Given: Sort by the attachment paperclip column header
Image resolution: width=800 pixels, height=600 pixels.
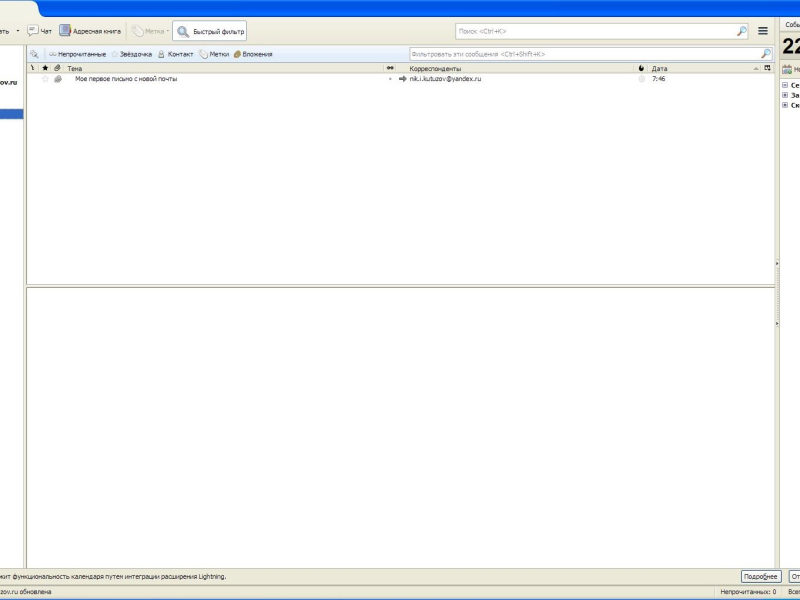Looking at the screenshot, I should [58, 68].
